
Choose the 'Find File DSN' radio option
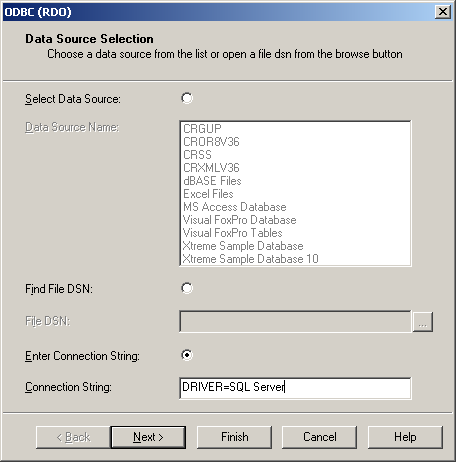click(187, 288)
